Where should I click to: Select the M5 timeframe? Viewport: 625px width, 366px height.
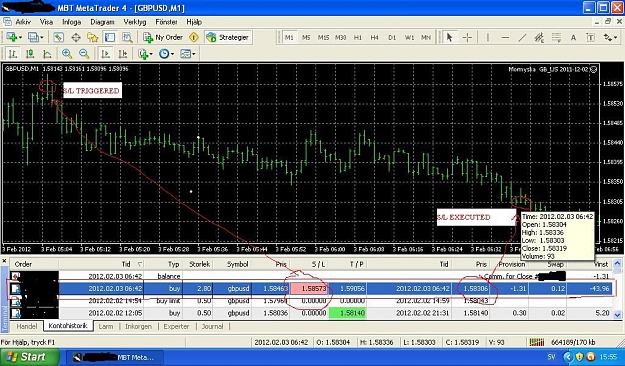(306, 37)
